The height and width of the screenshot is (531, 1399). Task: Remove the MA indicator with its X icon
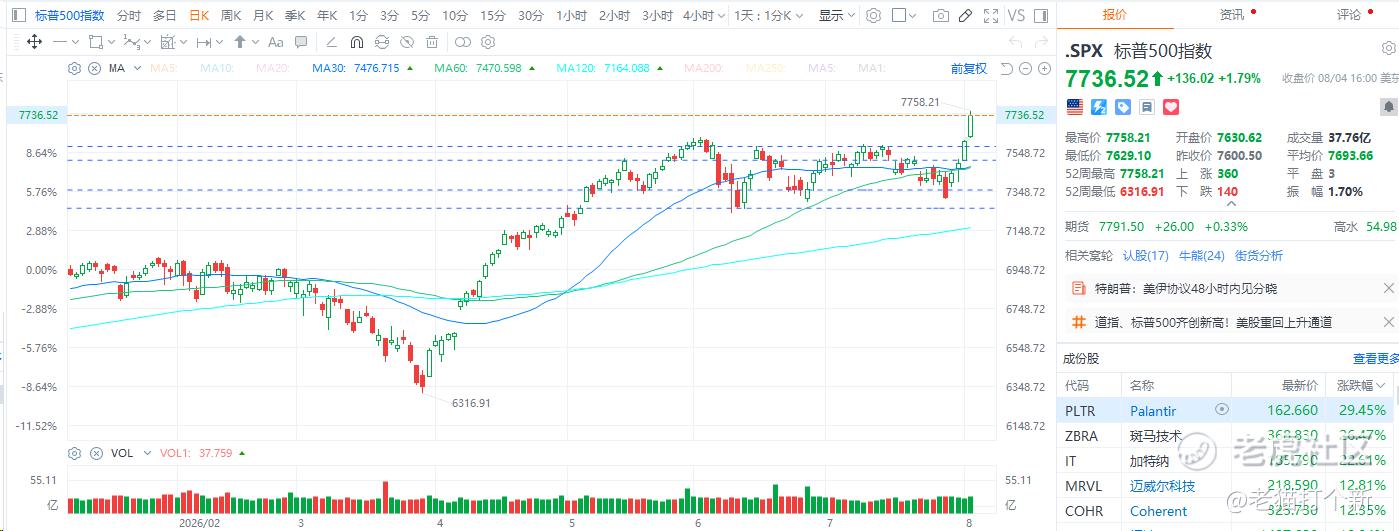94,68
